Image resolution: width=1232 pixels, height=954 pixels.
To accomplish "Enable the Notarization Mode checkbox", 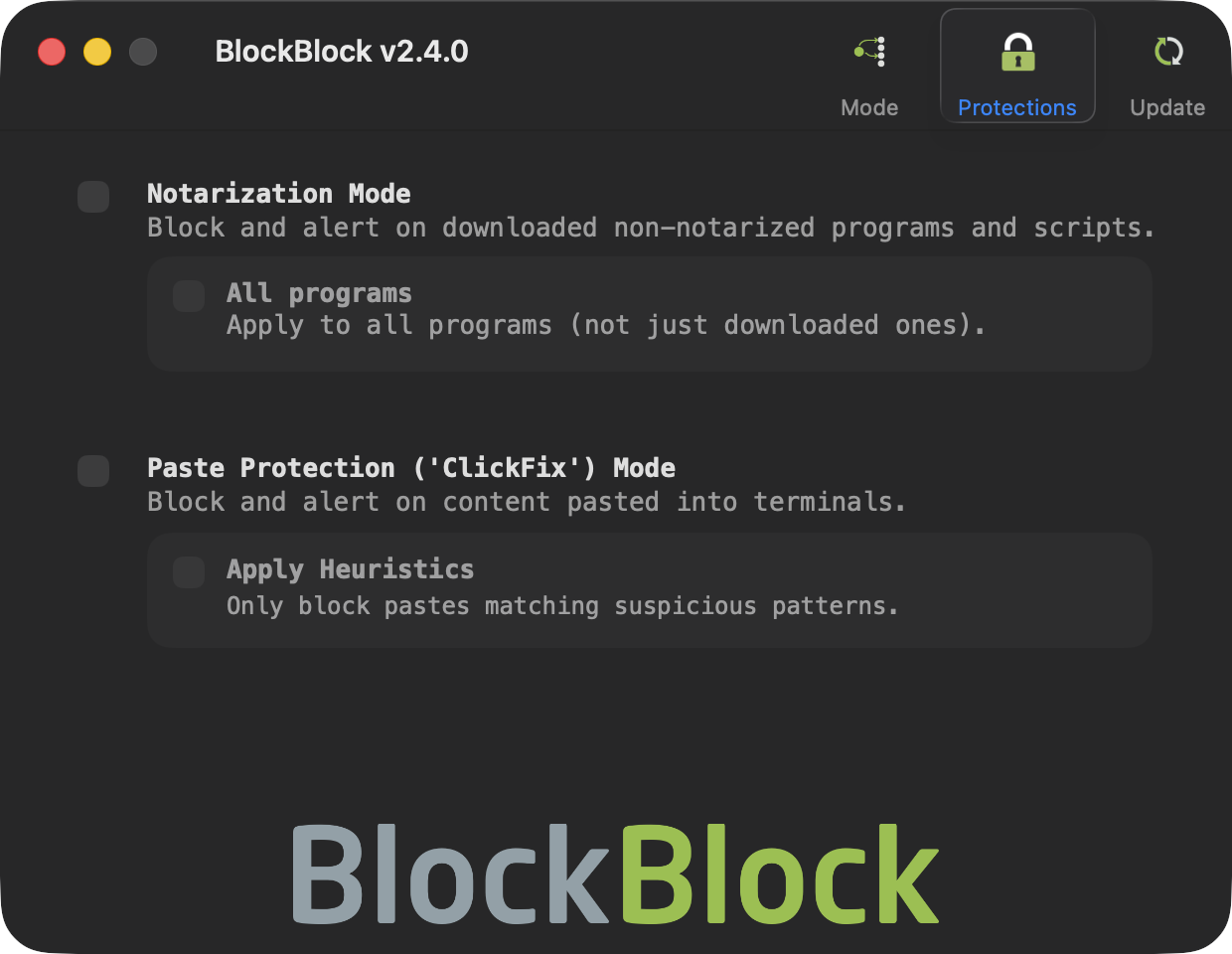I will pos(93,197).
